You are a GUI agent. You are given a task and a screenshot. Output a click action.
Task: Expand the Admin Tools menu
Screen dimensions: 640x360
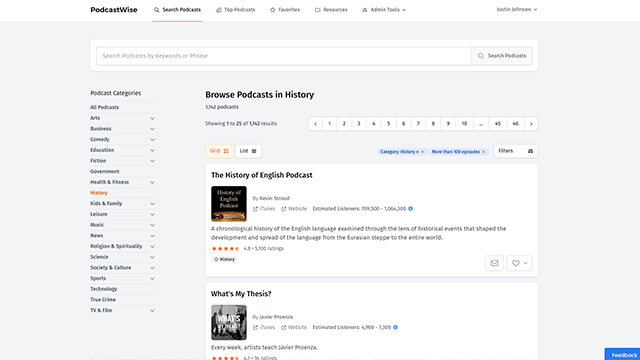[384, 10]
